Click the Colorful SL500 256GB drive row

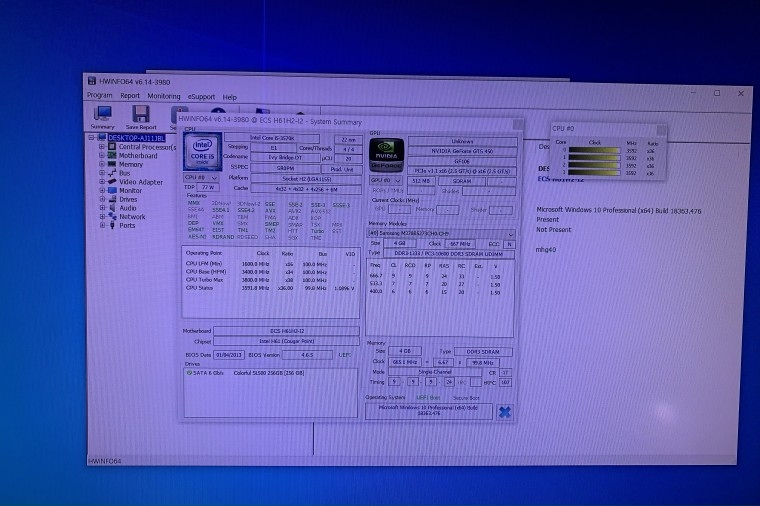coord(269,373)
